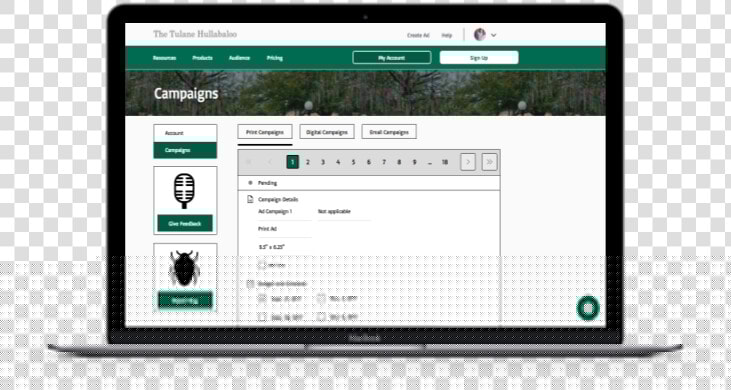Open the Resources navigation menu
The height and width of the screenshot is (390, 731).
165,58
